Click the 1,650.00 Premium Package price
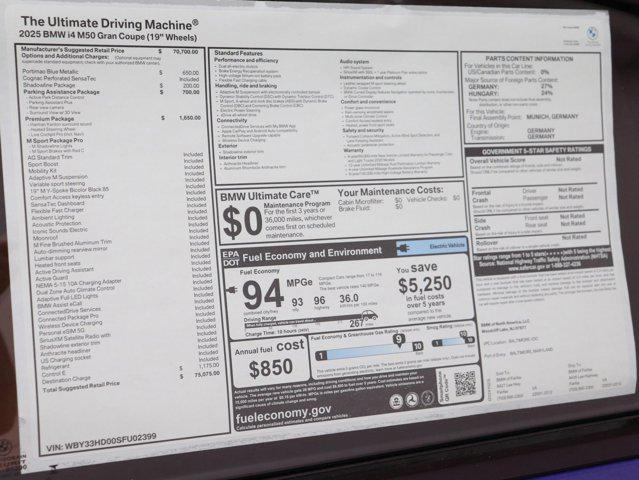The width and height of the screenshot is (639, 480). tap(190, 117)
